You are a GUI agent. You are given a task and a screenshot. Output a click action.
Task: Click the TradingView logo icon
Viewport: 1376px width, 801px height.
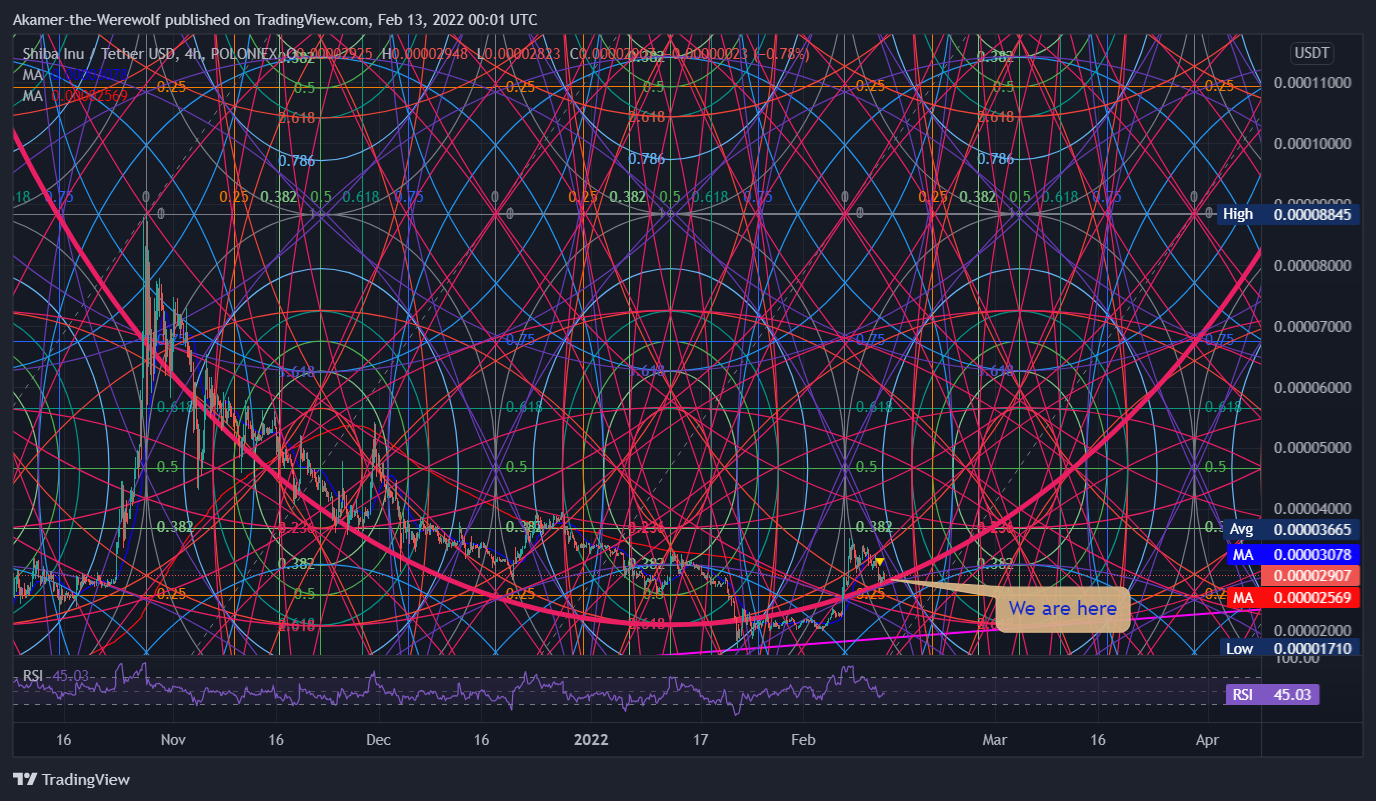(x=26, y=779)
